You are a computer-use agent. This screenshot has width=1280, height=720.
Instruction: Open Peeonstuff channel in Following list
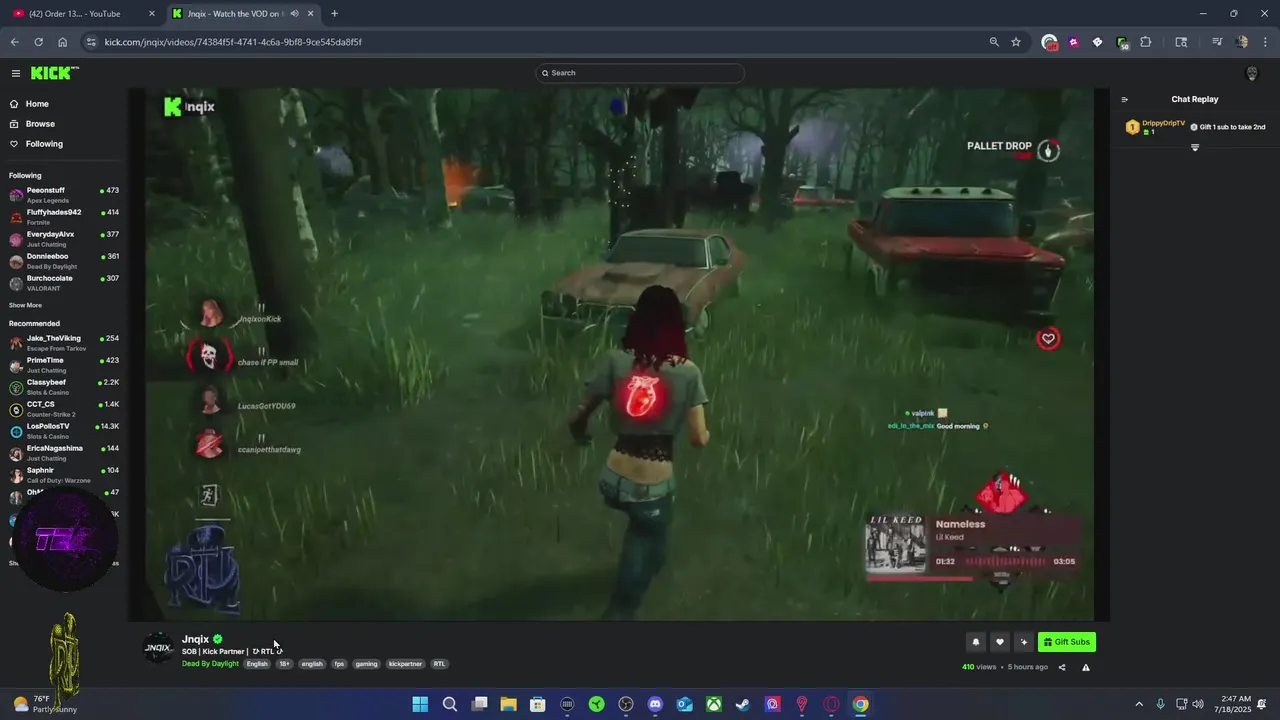[64, 194]
